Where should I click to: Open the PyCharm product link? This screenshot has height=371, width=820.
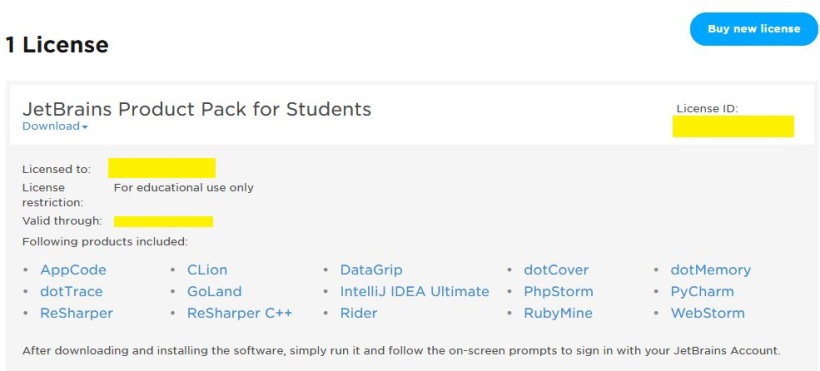[702, 291]
